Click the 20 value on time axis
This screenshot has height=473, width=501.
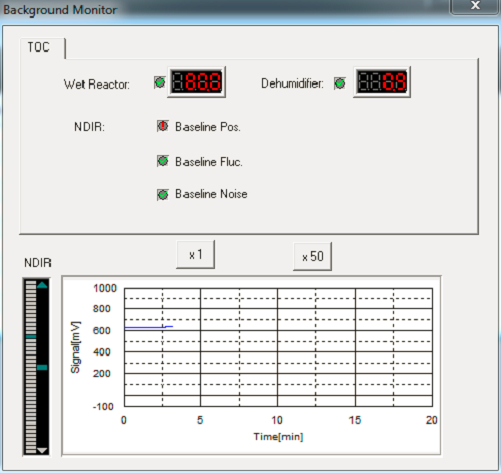(x=432, y=420)
